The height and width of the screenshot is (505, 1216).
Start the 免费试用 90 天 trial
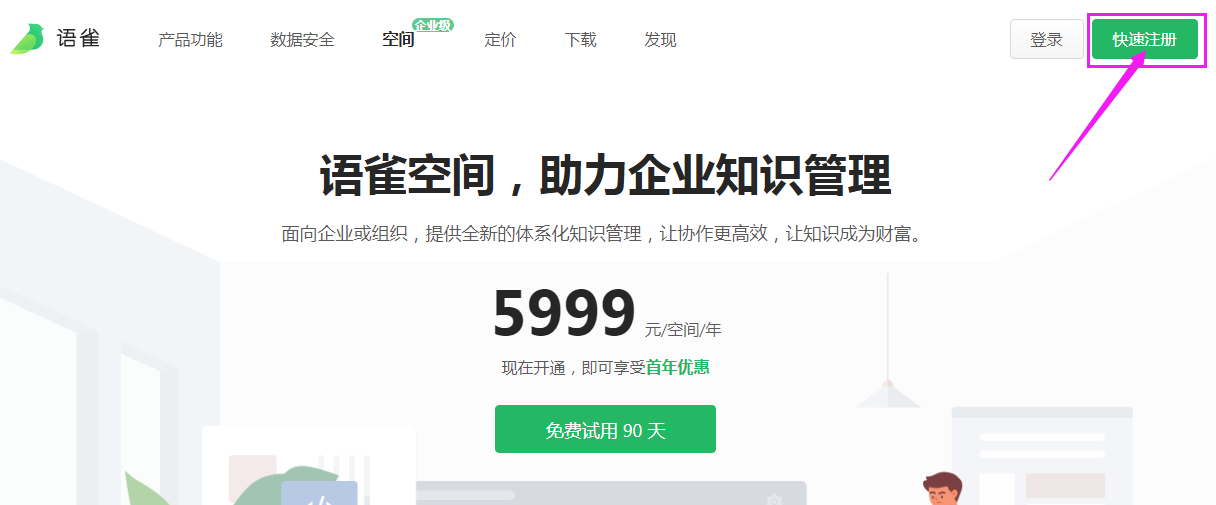point(605,429)
